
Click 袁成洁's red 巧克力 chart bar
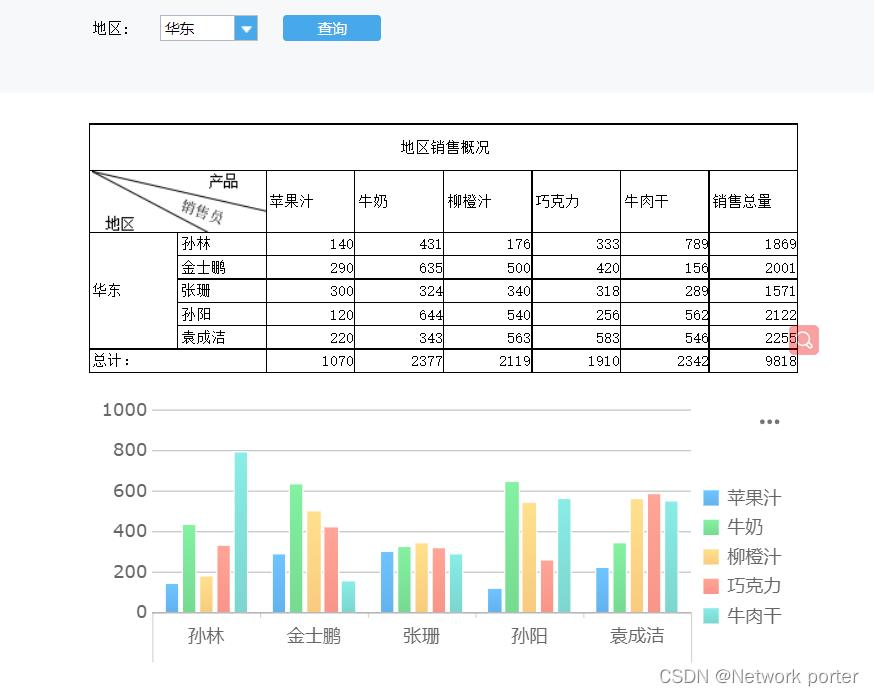click(x=654, y=553)
